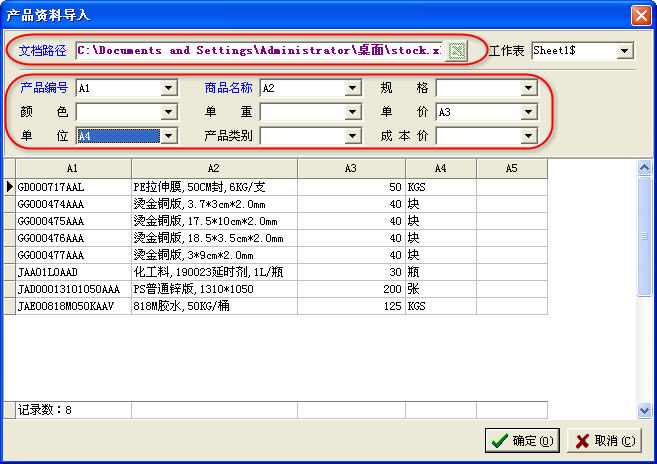Click the 确定 confirm button
657x464 pixels.
pos(522,441)
